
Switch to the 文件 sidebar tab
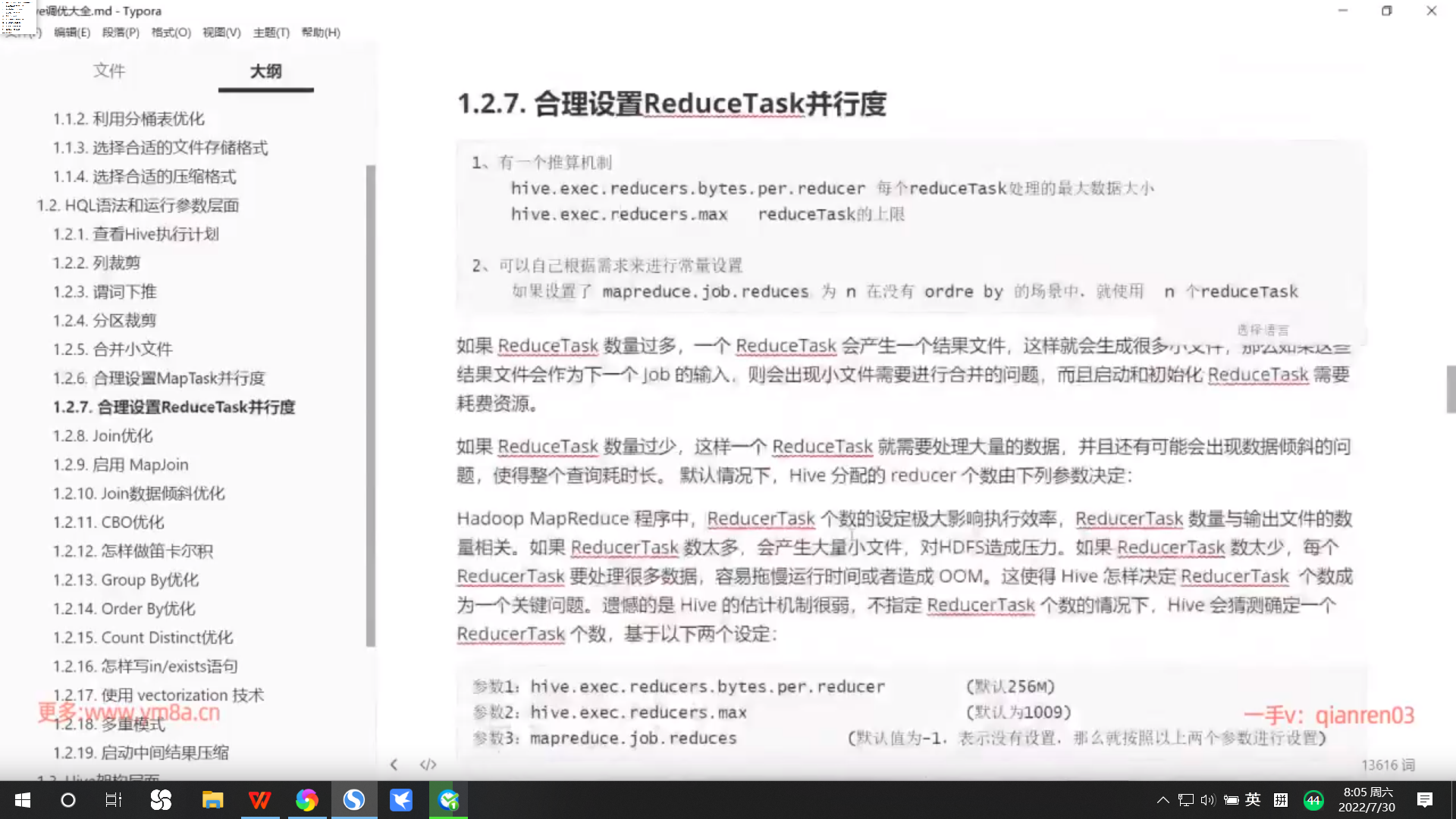coord(109,71)
